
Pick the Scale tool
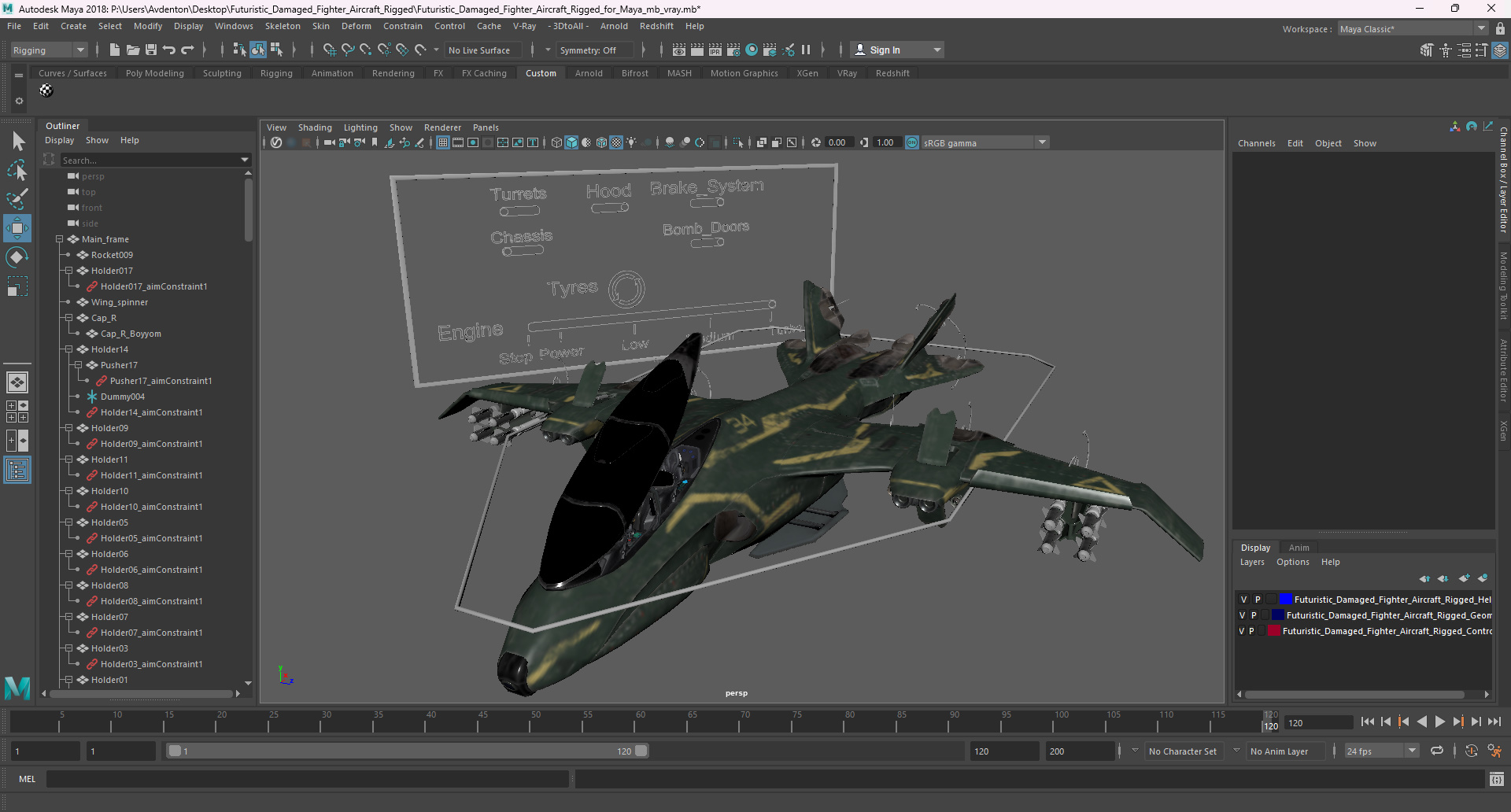pos(17,286)
